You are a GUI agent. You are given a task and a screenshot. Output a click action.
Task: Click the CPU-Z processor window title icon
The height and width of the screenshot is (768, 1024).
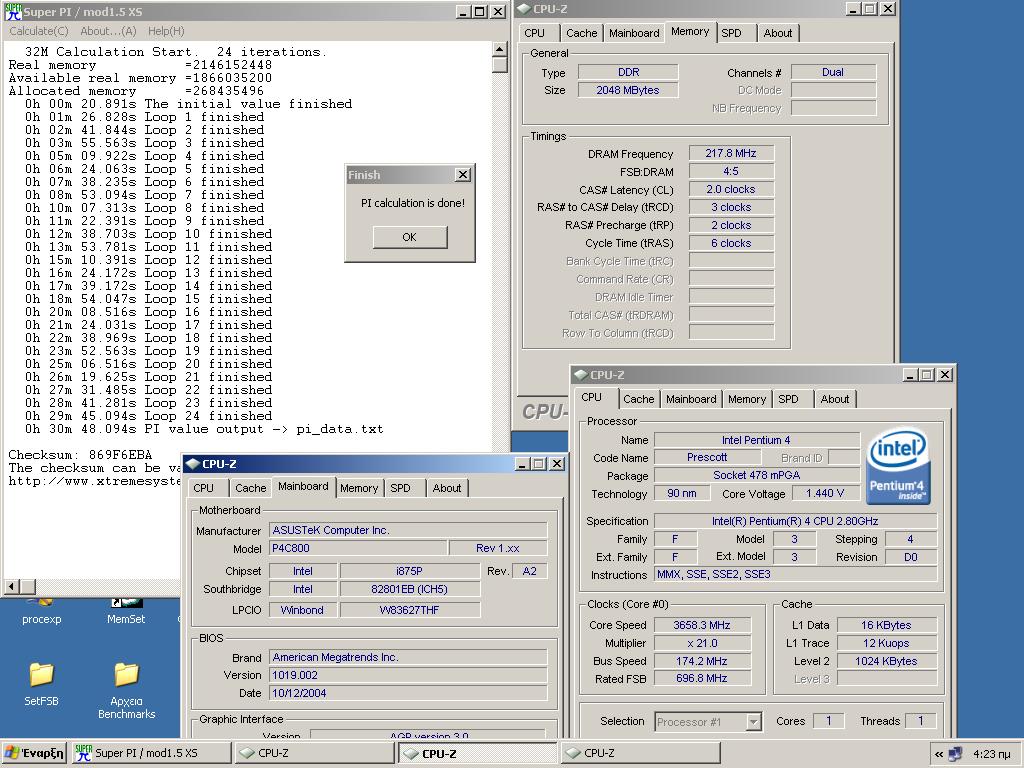tap(581, 375)
